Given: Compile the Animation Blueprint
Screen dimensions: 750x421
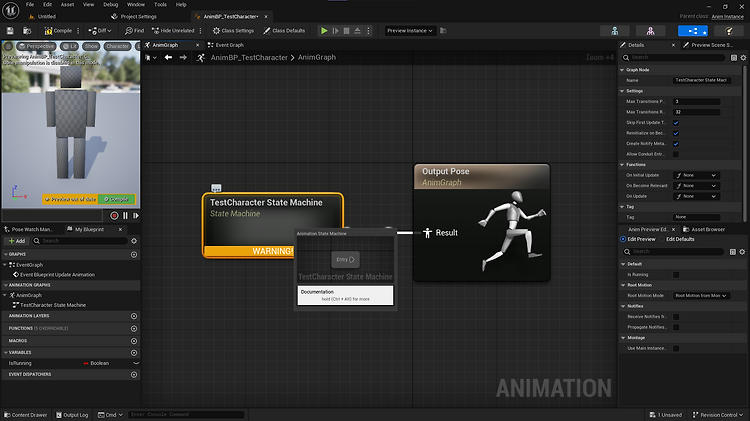Looking at the screenshot, I should coord(58,31).
